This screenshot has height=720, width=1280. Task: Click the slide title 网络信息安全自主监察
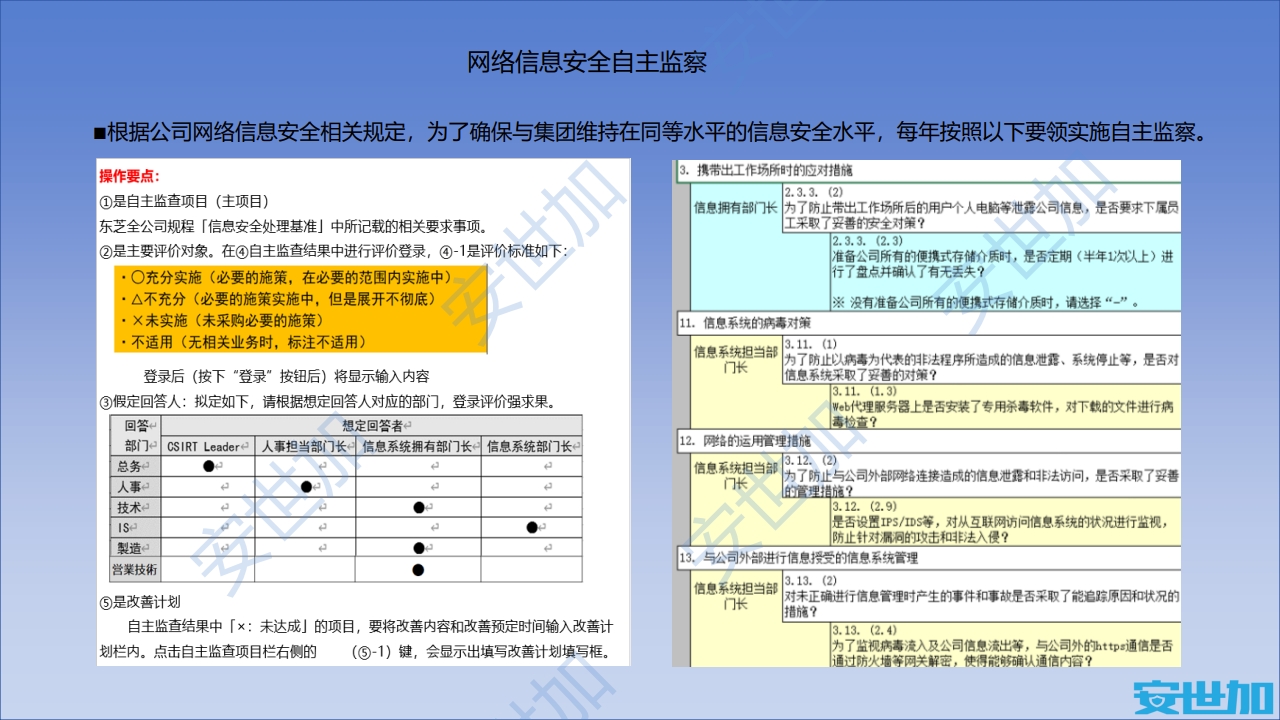pos(588,62)
